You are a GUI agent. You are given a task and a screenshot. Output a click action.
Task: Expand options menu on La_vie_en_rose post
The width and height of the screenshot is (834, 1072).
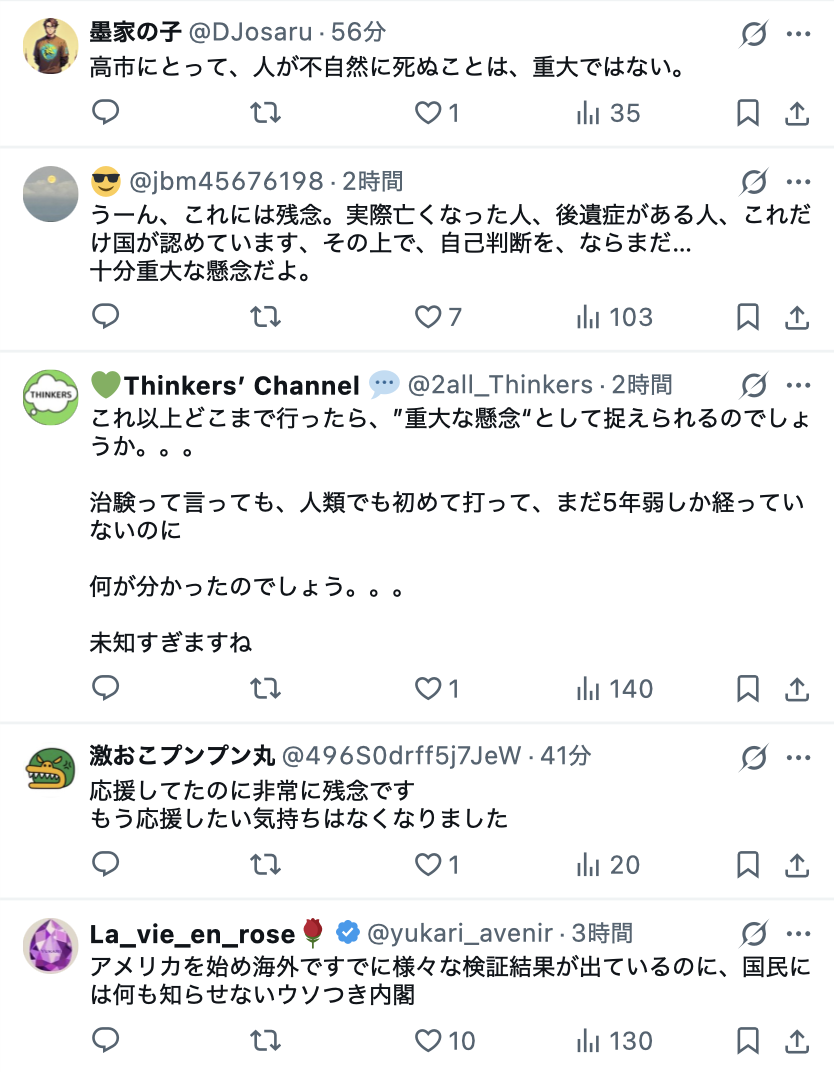(x=797, y=935)
